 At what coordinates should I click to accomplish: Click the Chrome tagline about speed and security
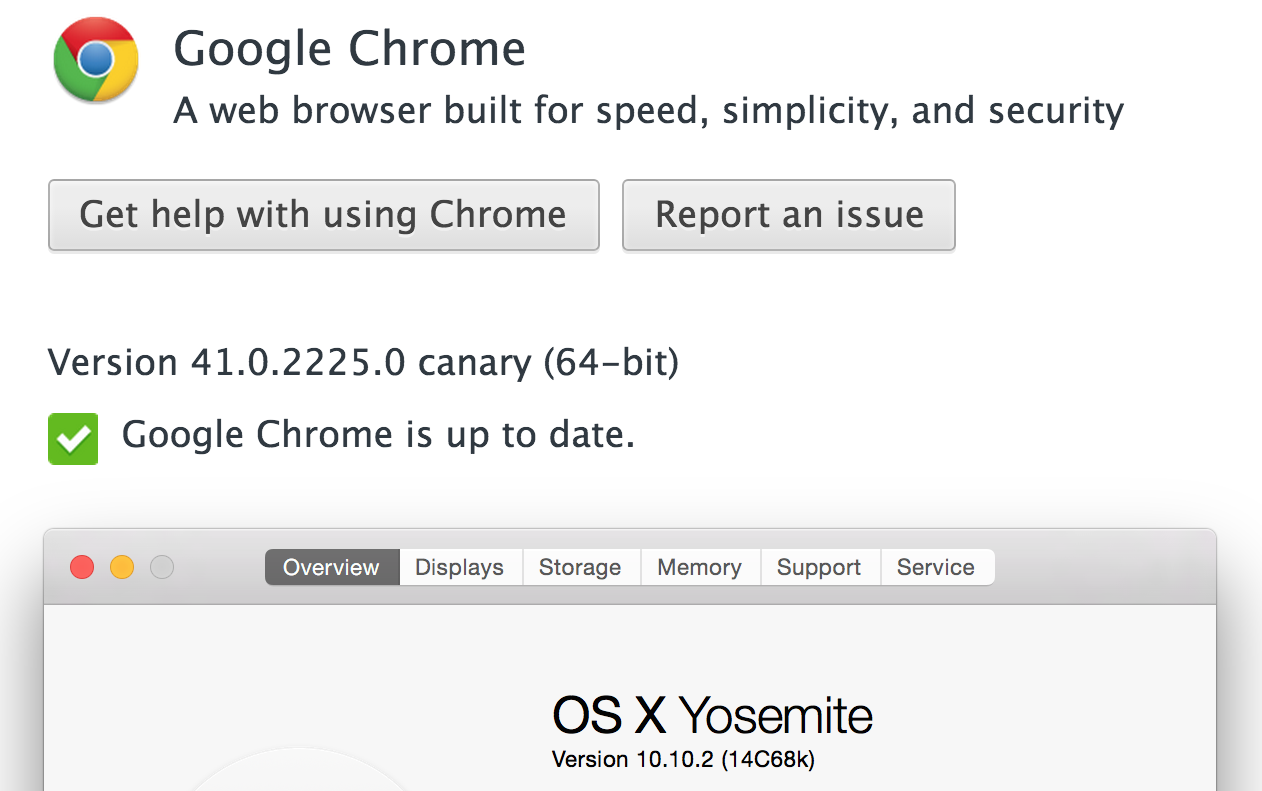tap(648, 110)
